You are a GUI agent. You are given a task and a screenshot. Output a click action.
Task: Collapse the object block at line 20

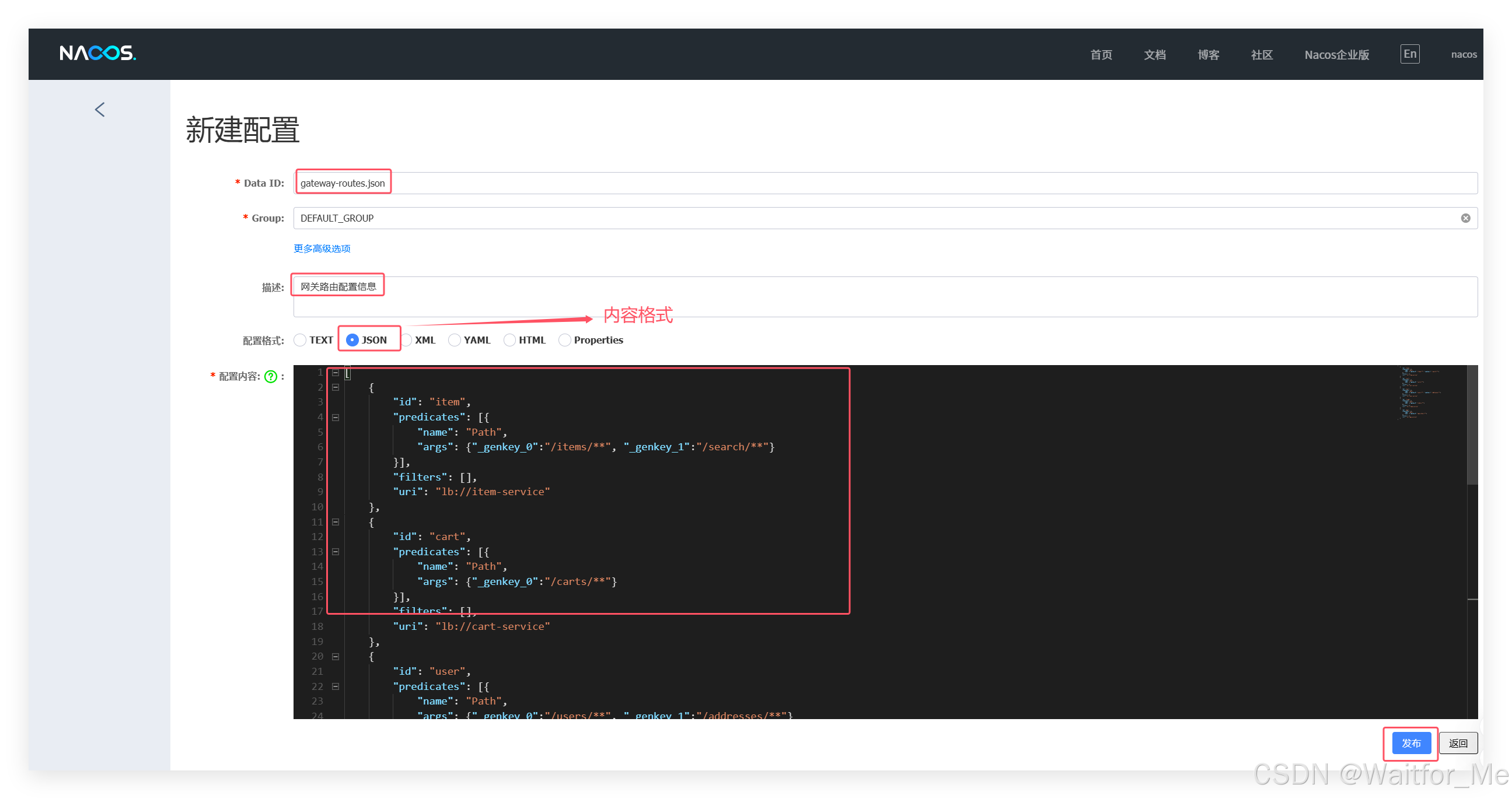[335, 657]
